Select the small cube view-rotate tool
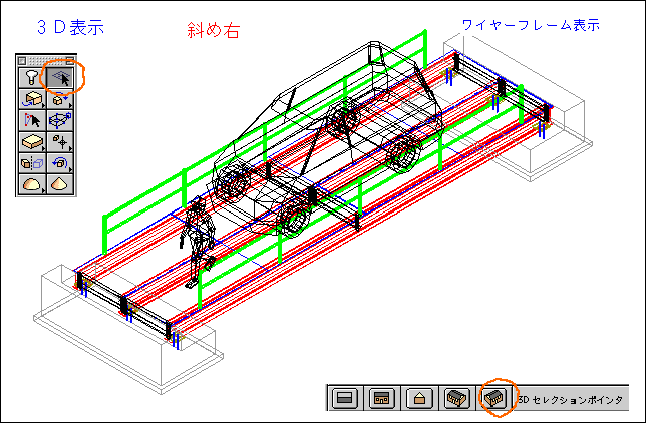646x423 pixels. pos(60,99)
